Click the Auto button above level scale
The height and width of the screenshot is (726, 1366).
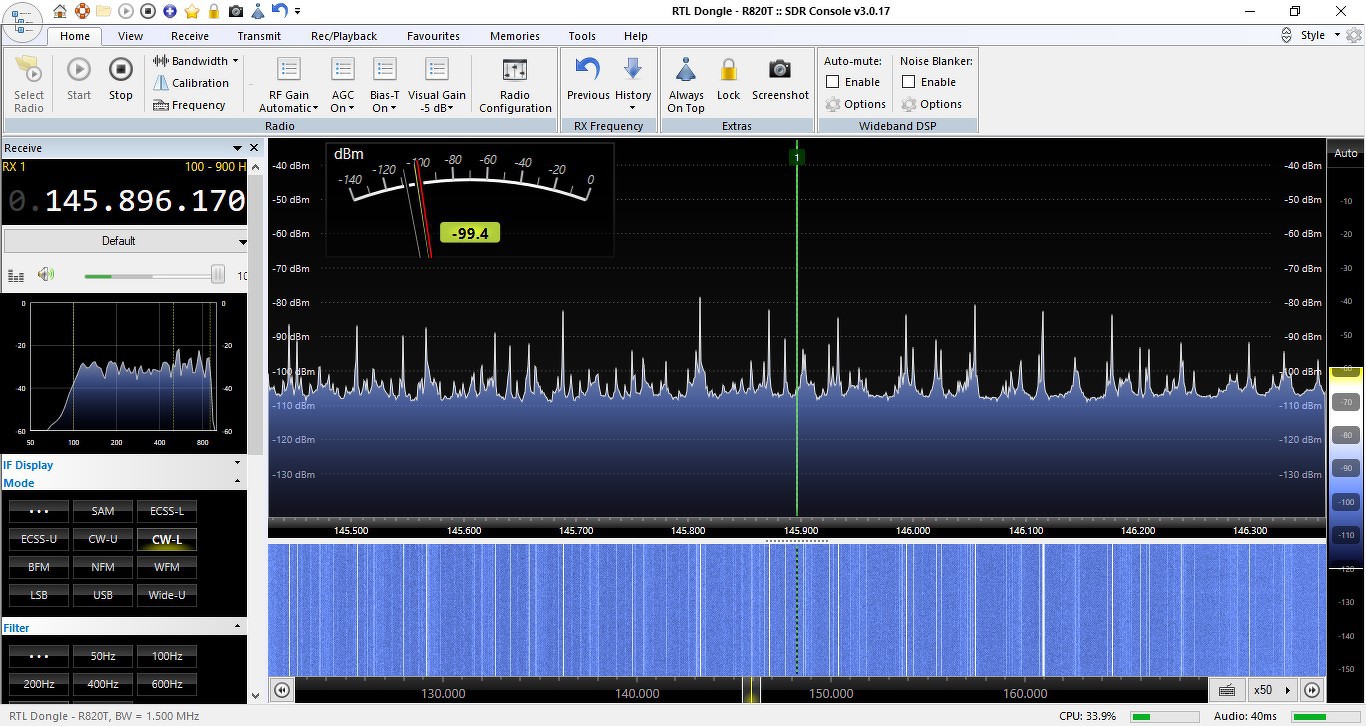[1346, 153]
